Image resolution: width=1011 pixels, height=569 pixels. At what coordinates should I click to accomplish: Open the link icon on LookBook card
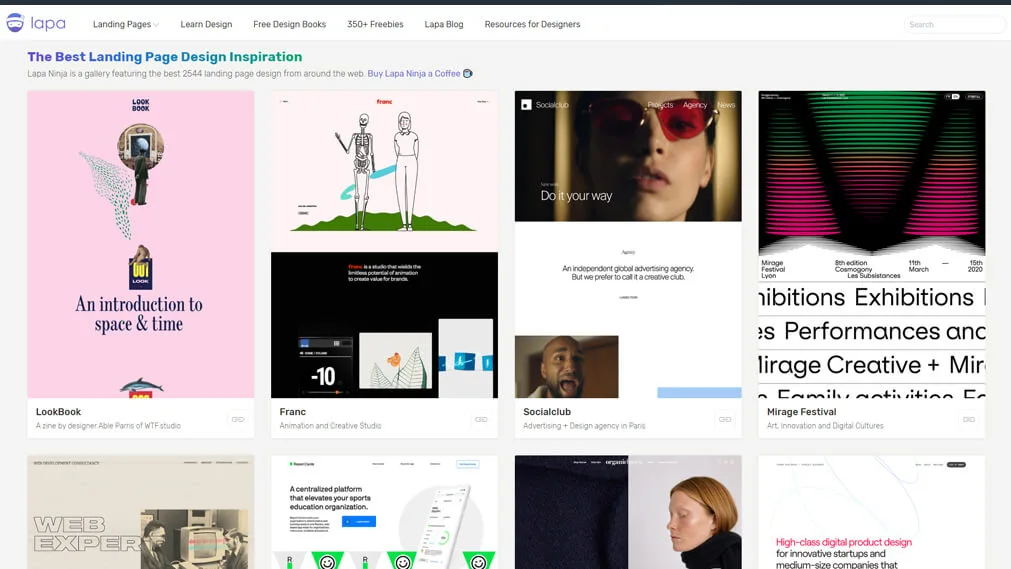point(238,419)
